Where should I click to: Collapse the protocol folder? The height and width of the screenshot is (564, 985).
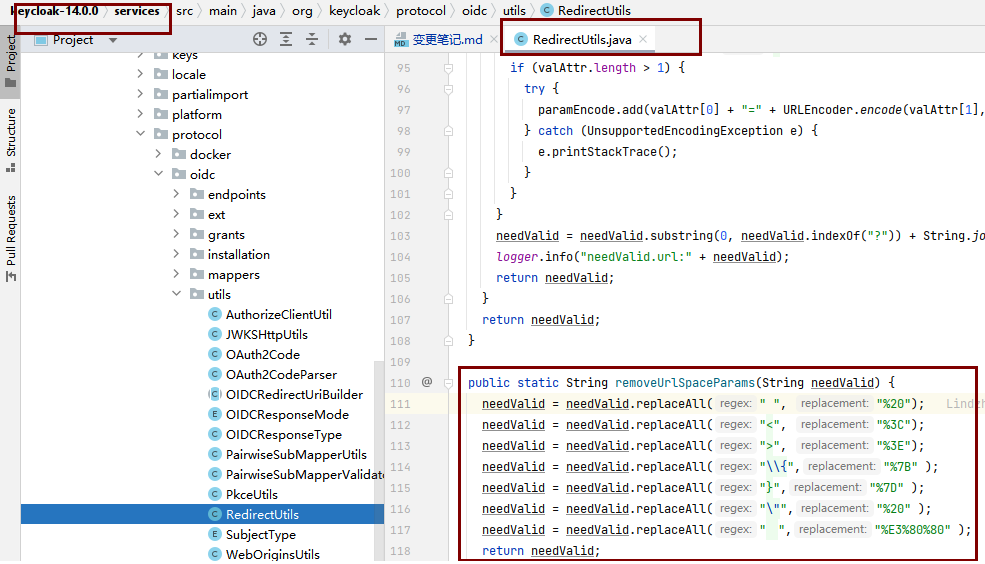click(140, 134)
